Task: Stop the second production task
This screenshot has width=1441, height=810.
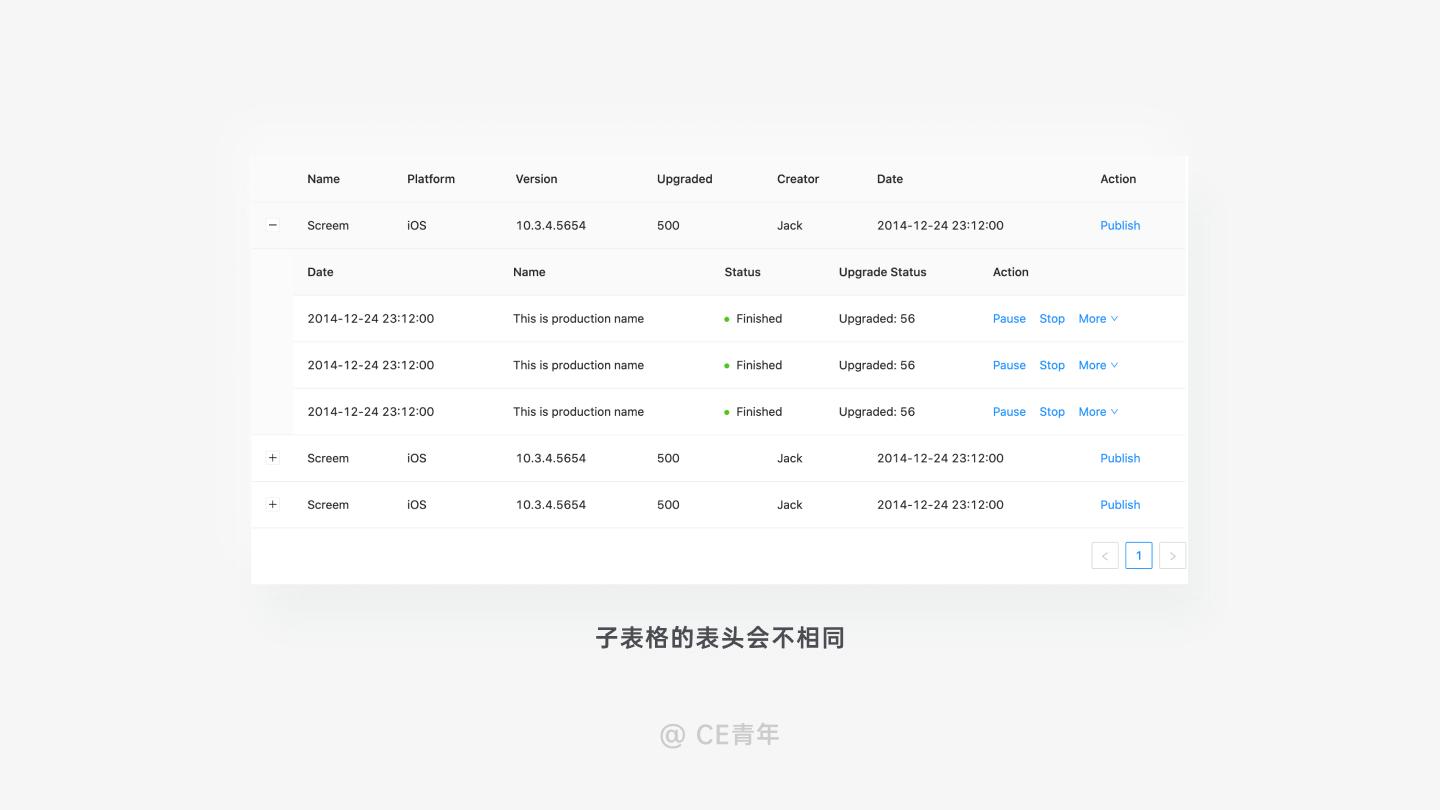Action: point(1051,365)
